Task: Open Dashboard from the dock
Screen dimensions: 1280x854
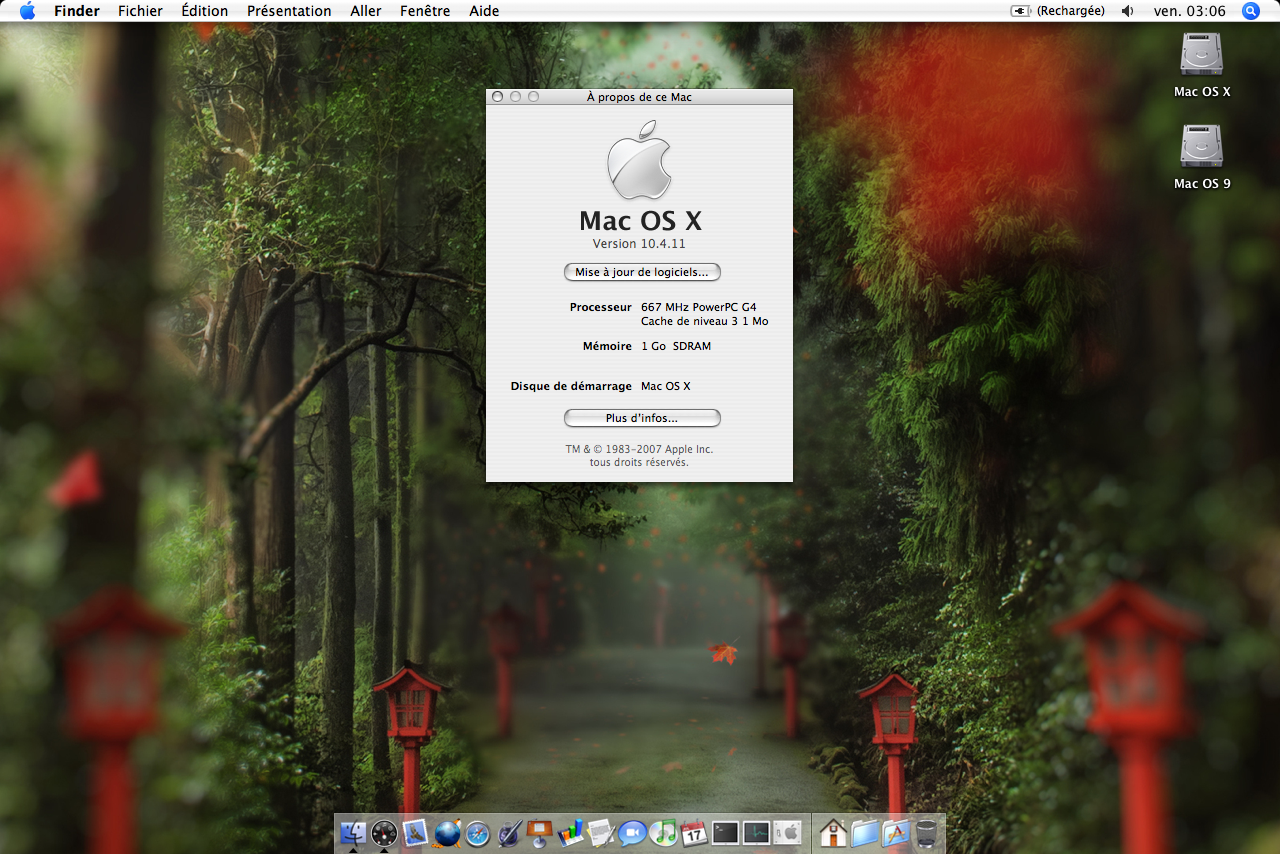Action: tap(384, 832)
